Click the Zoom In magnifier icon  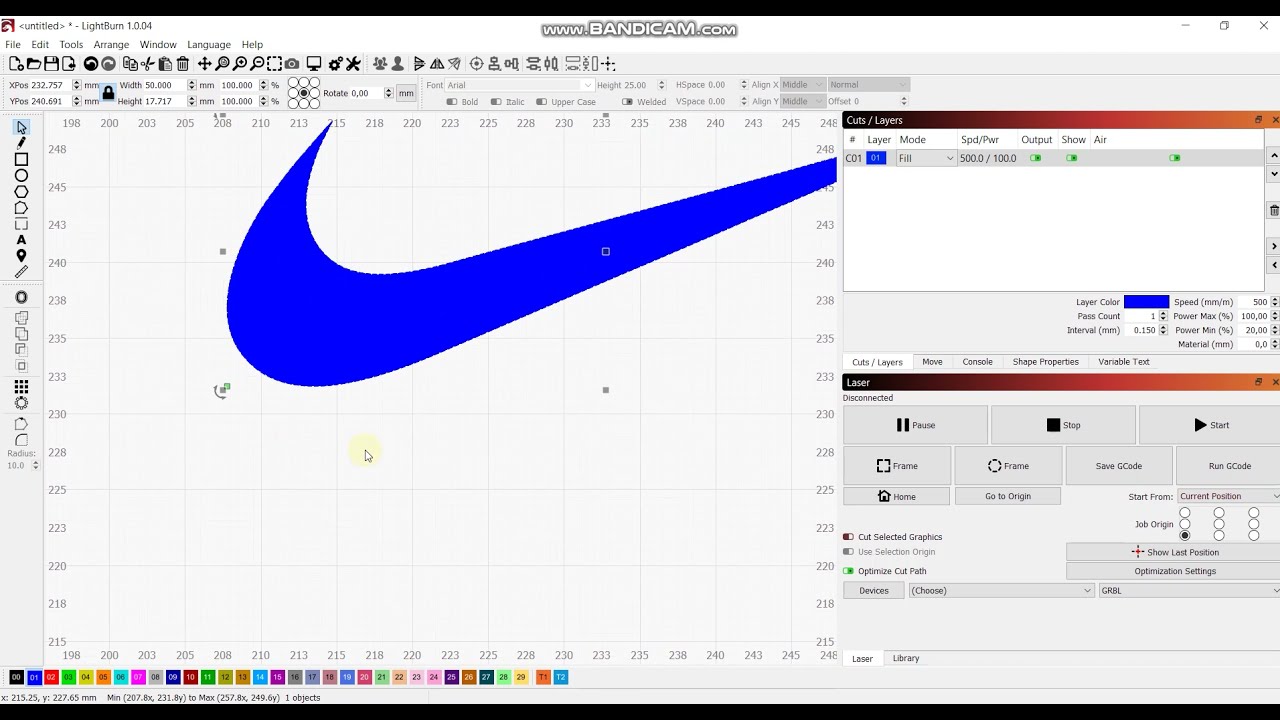pyautogui.click(x=240, y=64)
